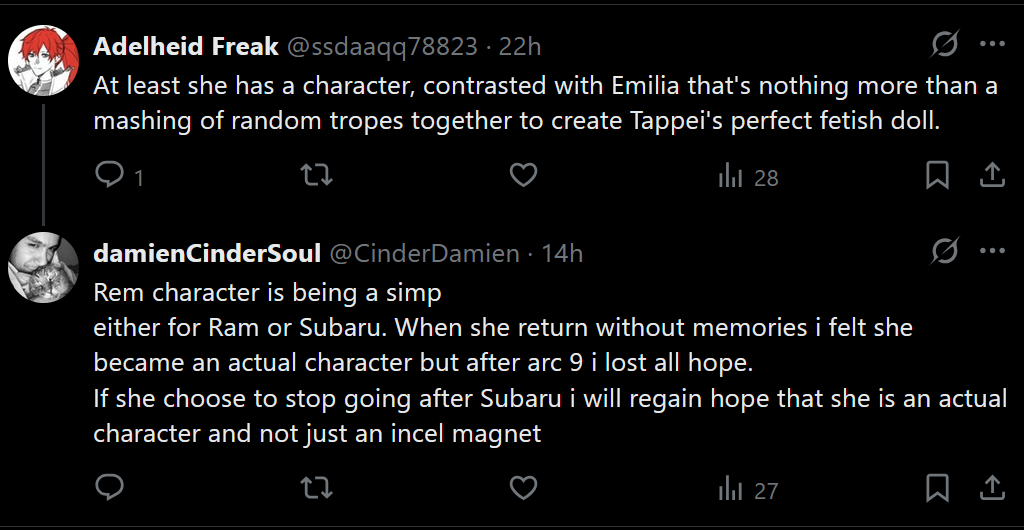Open more options on Adelheid Freak's tweet
The width and height of the screenshot is (1024, 530).
[x=992, y=44]
